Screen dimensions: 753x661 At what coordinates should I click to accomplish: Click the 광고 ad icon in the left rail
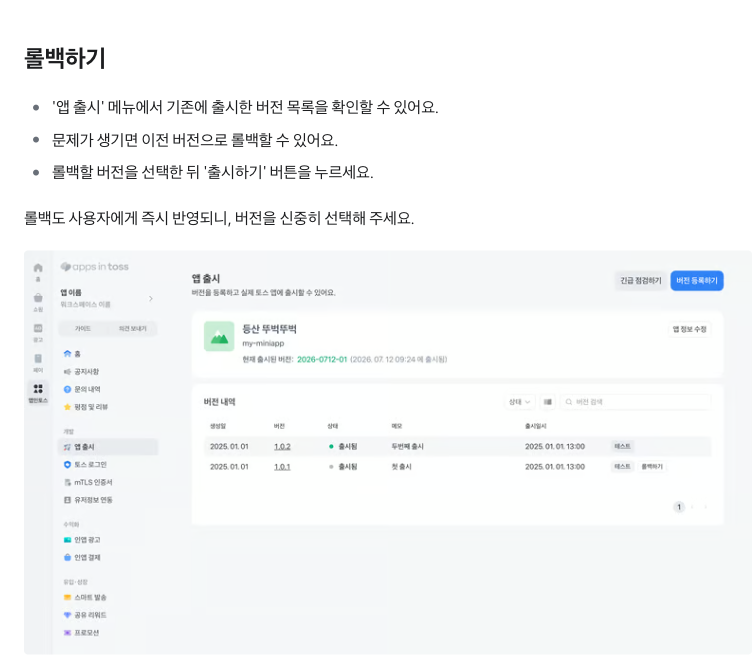pos(38,328)
